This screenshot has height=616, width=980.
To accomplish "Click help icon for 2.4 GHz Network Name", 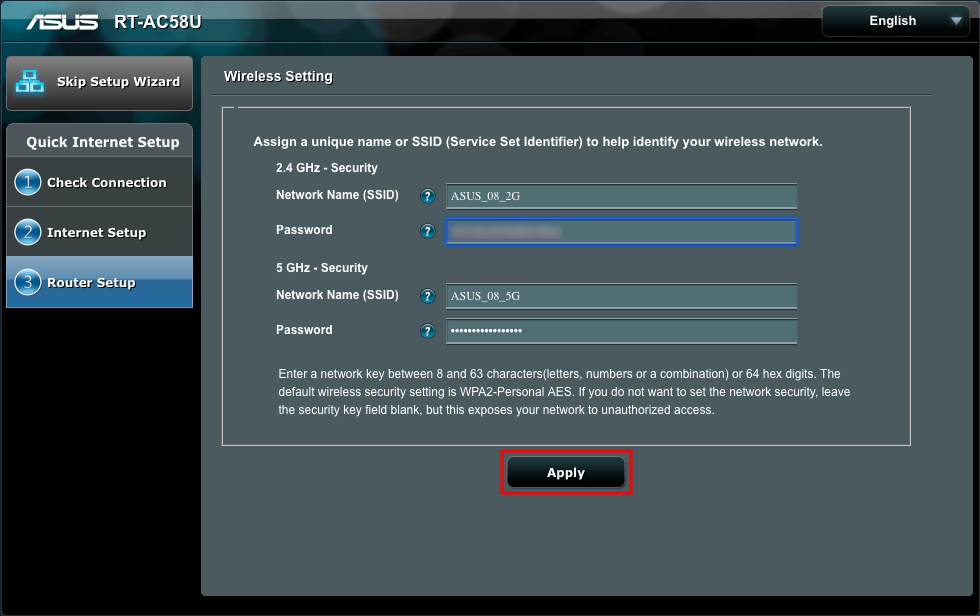I will click(x=428, y=196).
